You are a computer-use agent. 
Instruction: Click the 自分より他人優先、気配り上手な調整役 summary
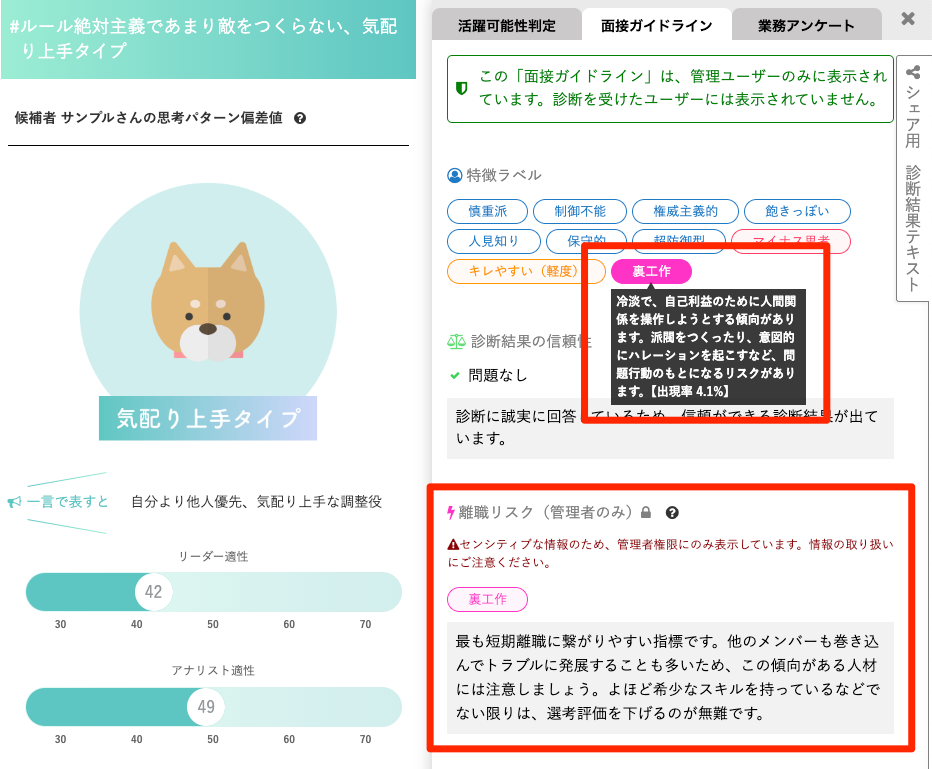(256, 502)
